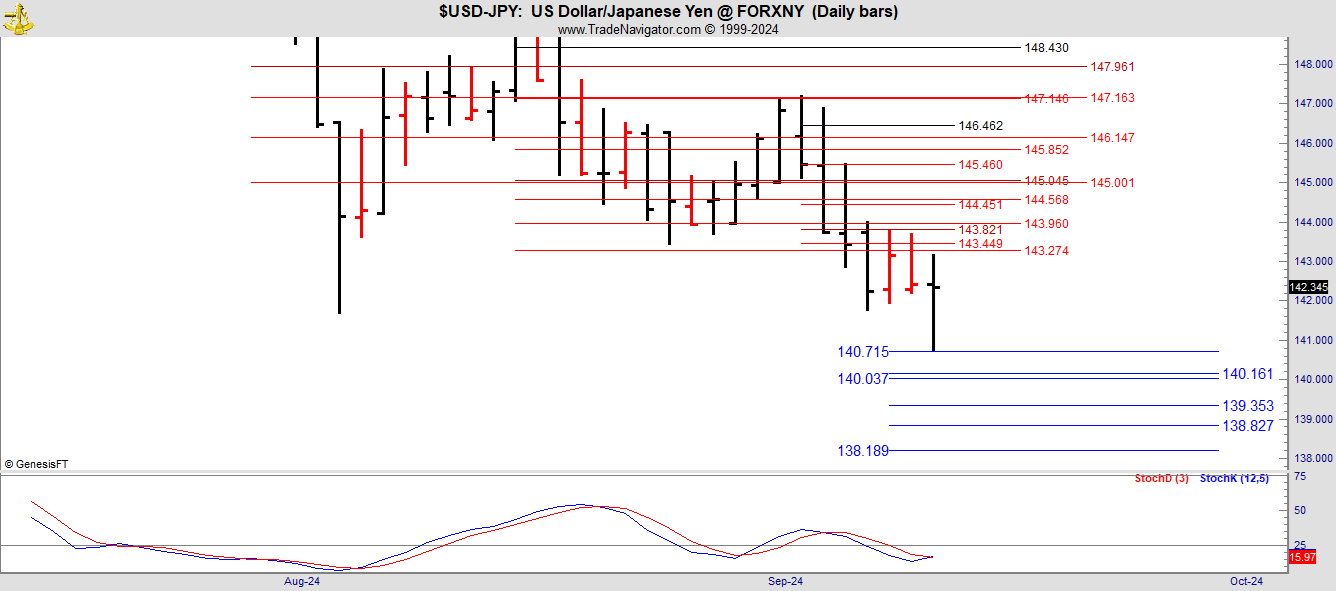Click the blue 138.189 lowest target label

point(863,451)
